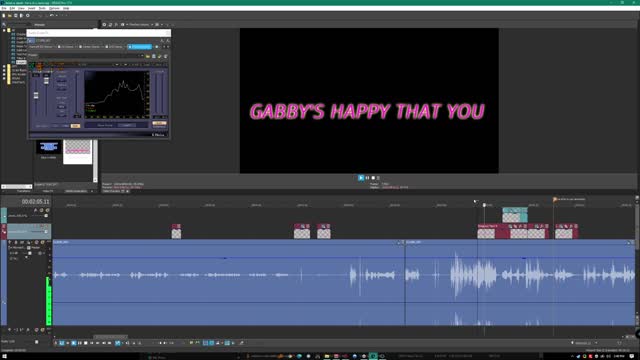Open a project with the folder icon
The image size is (640, 360).
pos(10,16)
